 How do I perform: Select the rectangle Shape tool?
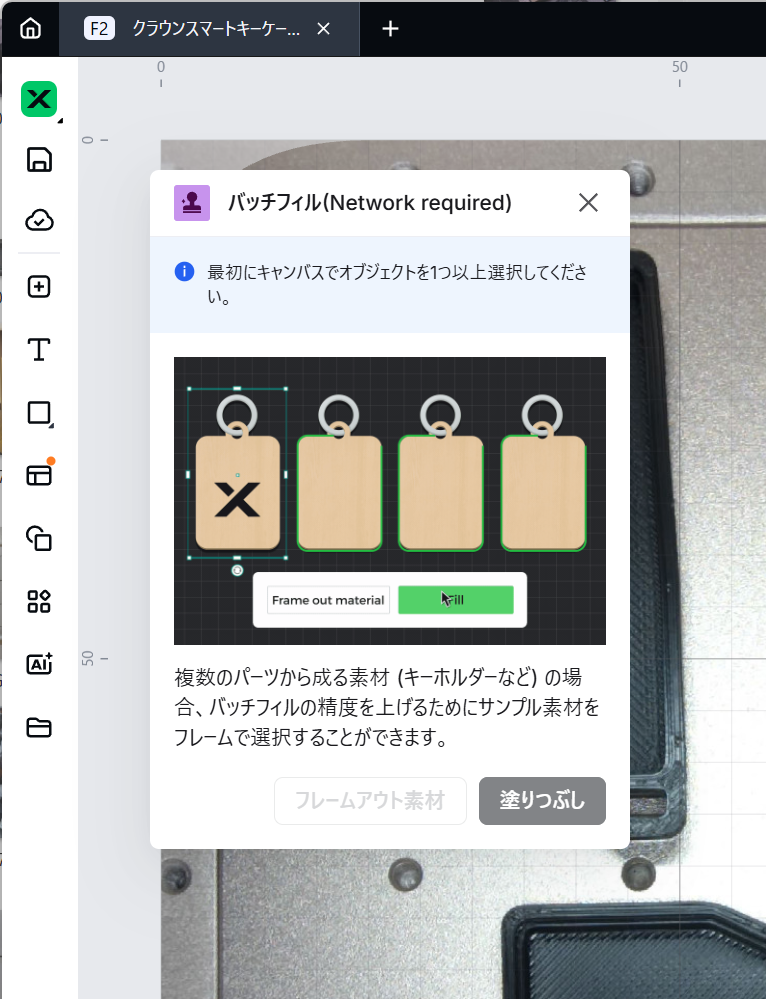point(39,413)
